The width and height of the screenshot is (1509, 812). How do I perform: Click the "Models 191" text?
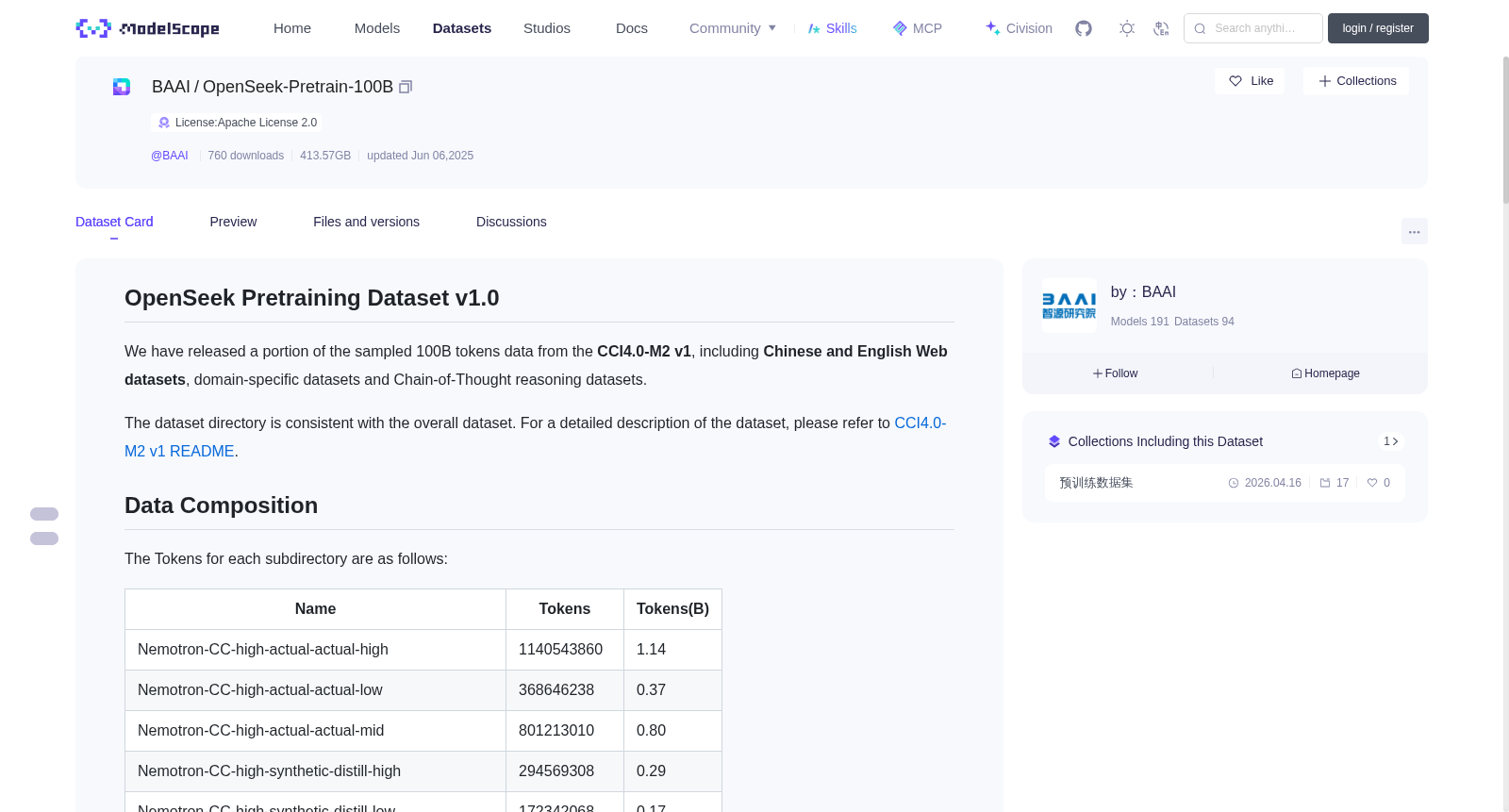click(x=1140, y=322)
